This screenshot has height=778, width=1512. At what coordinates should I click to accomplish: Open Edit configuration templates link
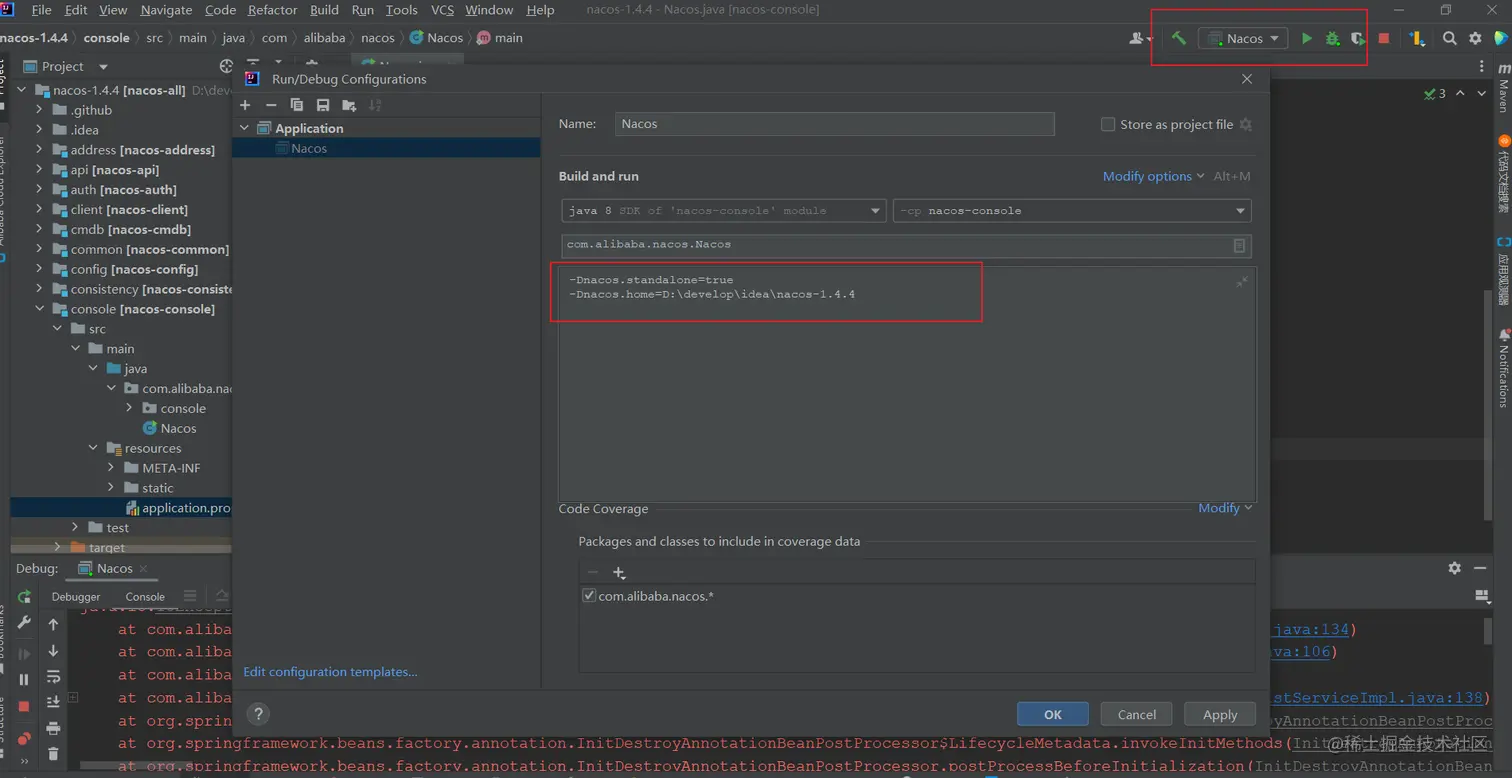pos(331,672)
